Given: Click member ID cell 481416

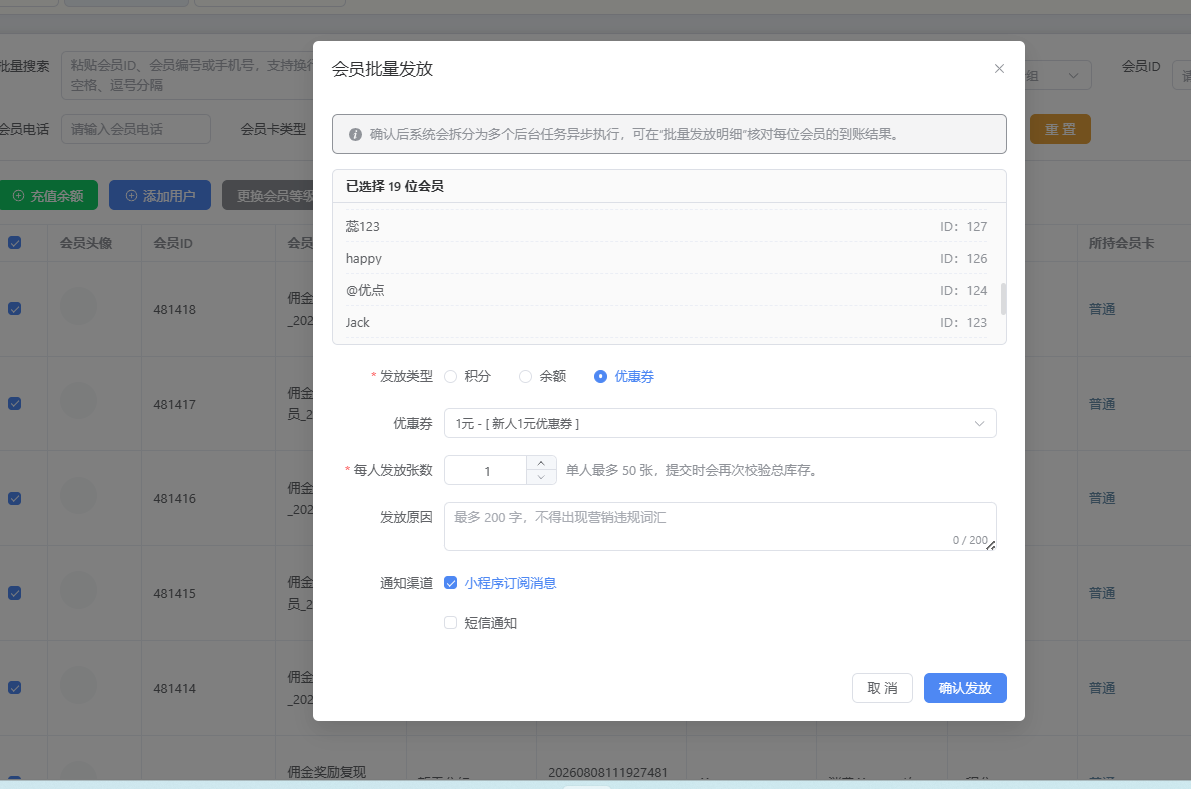Looking at the screenshot, I should click(x=175, y=498).
